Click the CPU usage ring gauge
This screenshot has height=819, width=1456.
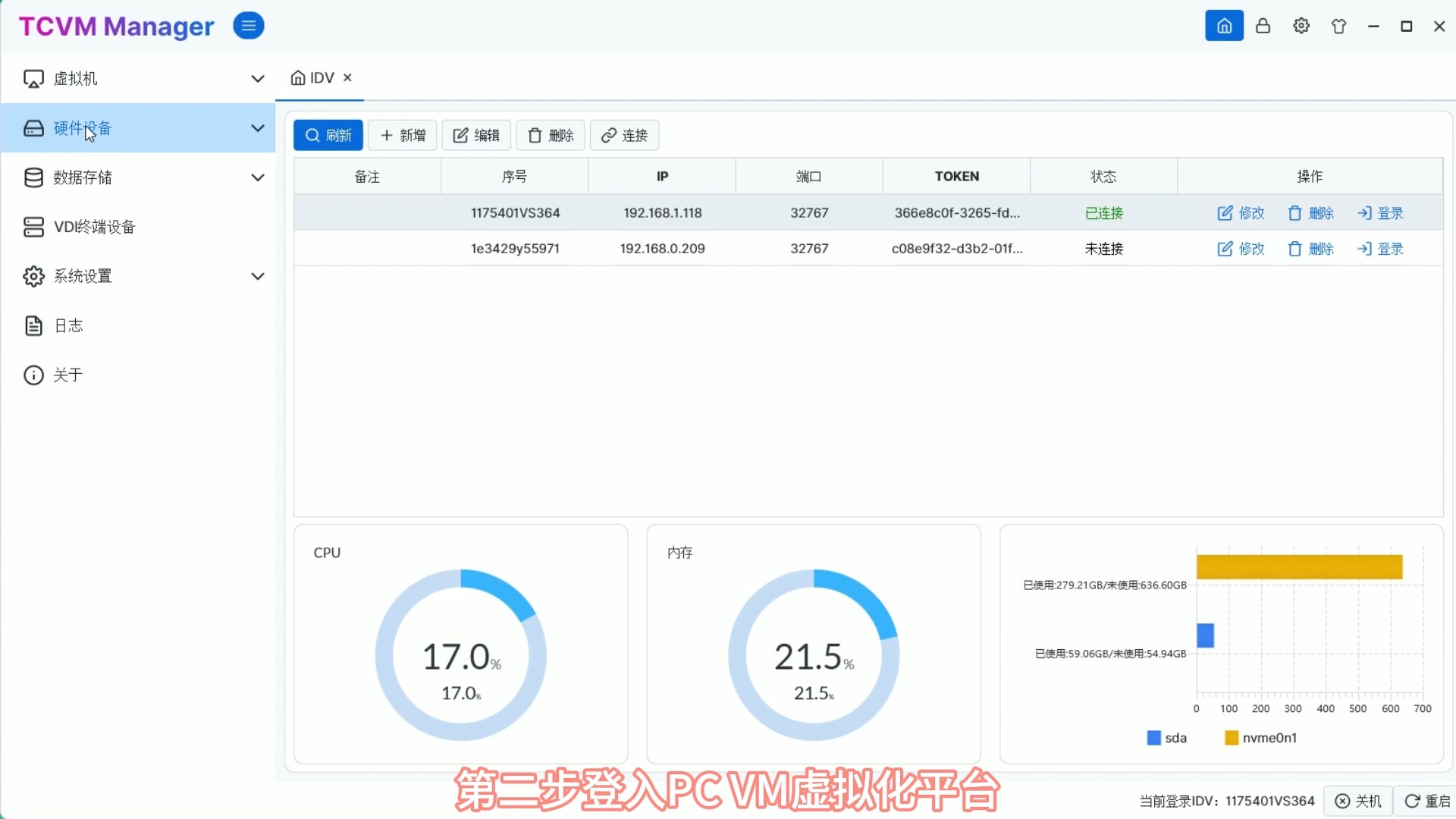461,655
